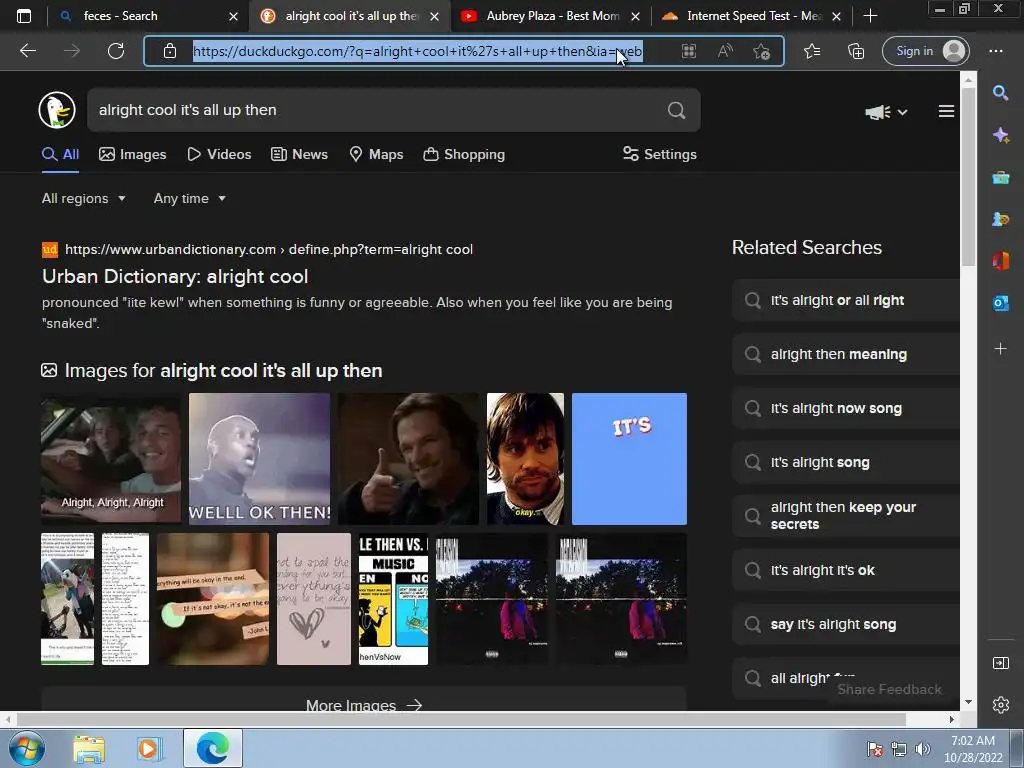Open Discover sparkle icon in sidebar
1024x768 pixels.
(x=1000, y=135)
